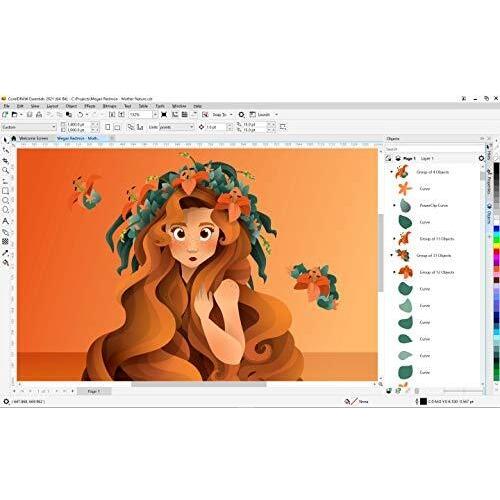
Task: Open Objects docker options gear
Action: (481, 158)
